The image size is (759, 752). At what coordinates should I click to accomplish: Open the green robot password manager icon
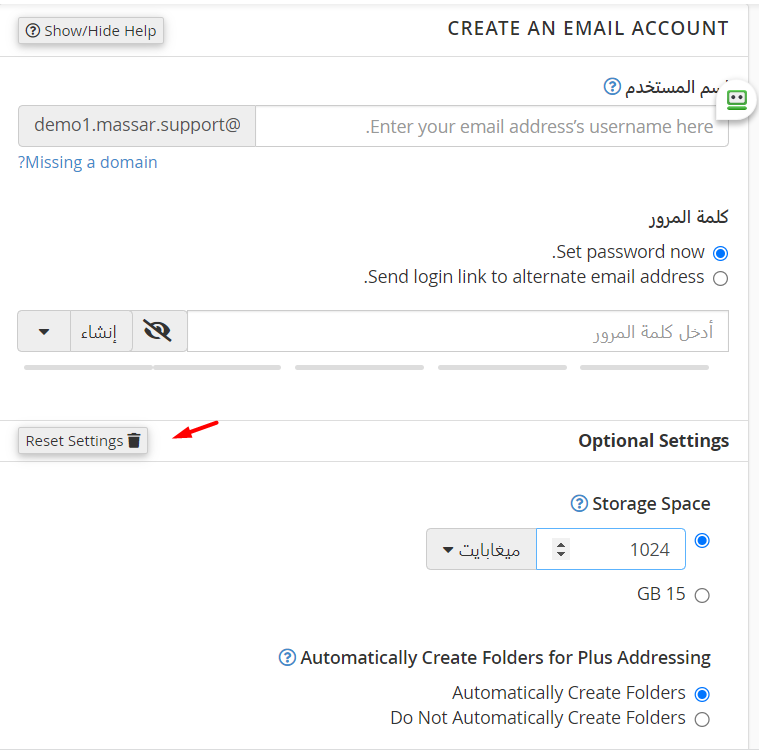737,100
